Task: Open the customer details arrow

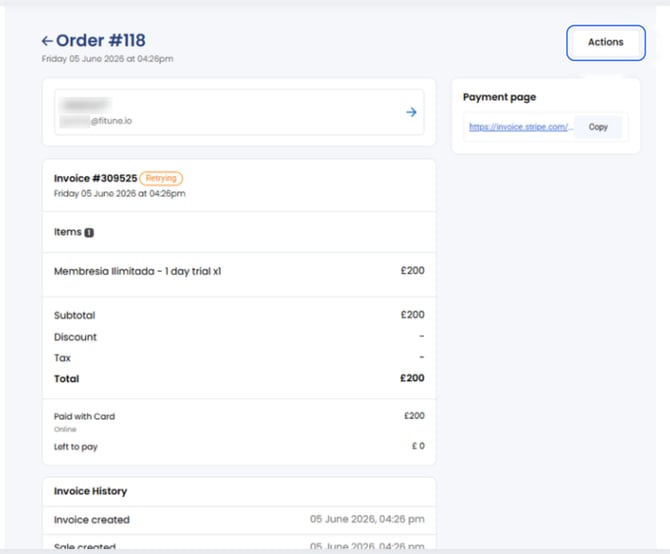Action: tap(411, 112)
